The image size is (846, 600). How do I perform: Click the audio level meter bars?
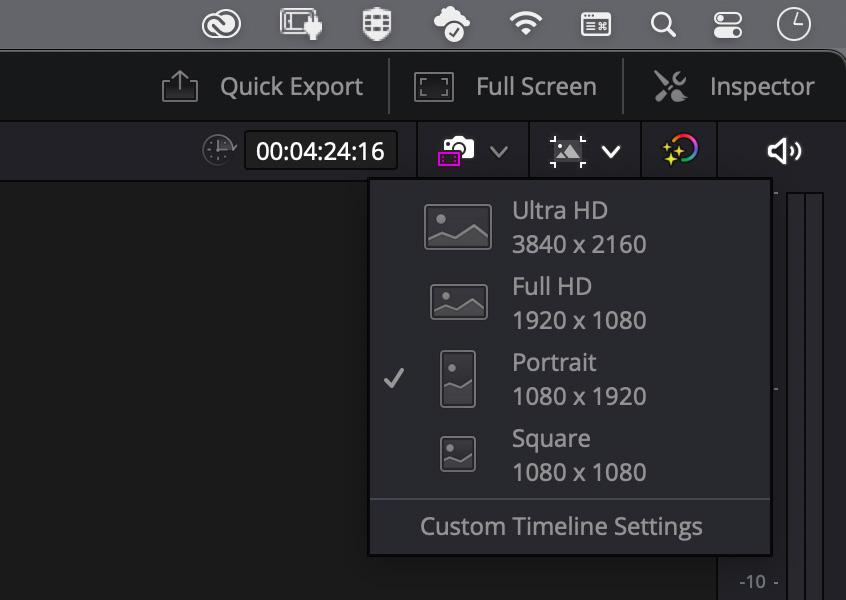[x=805, y=396]
